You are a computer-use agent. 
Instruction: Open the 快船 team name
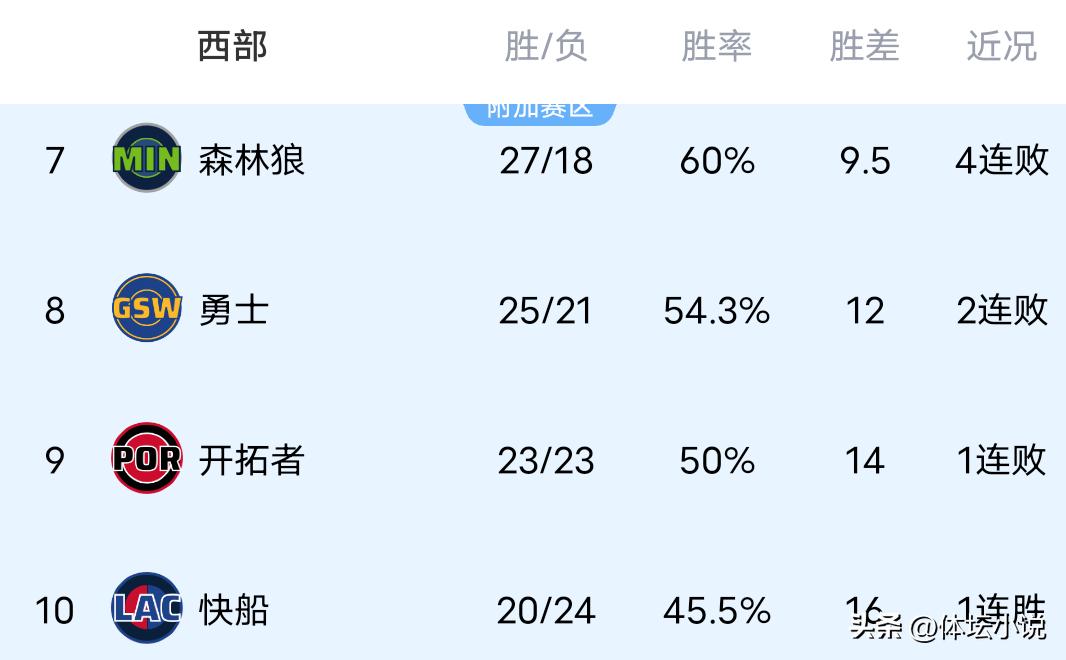[234, 610]
